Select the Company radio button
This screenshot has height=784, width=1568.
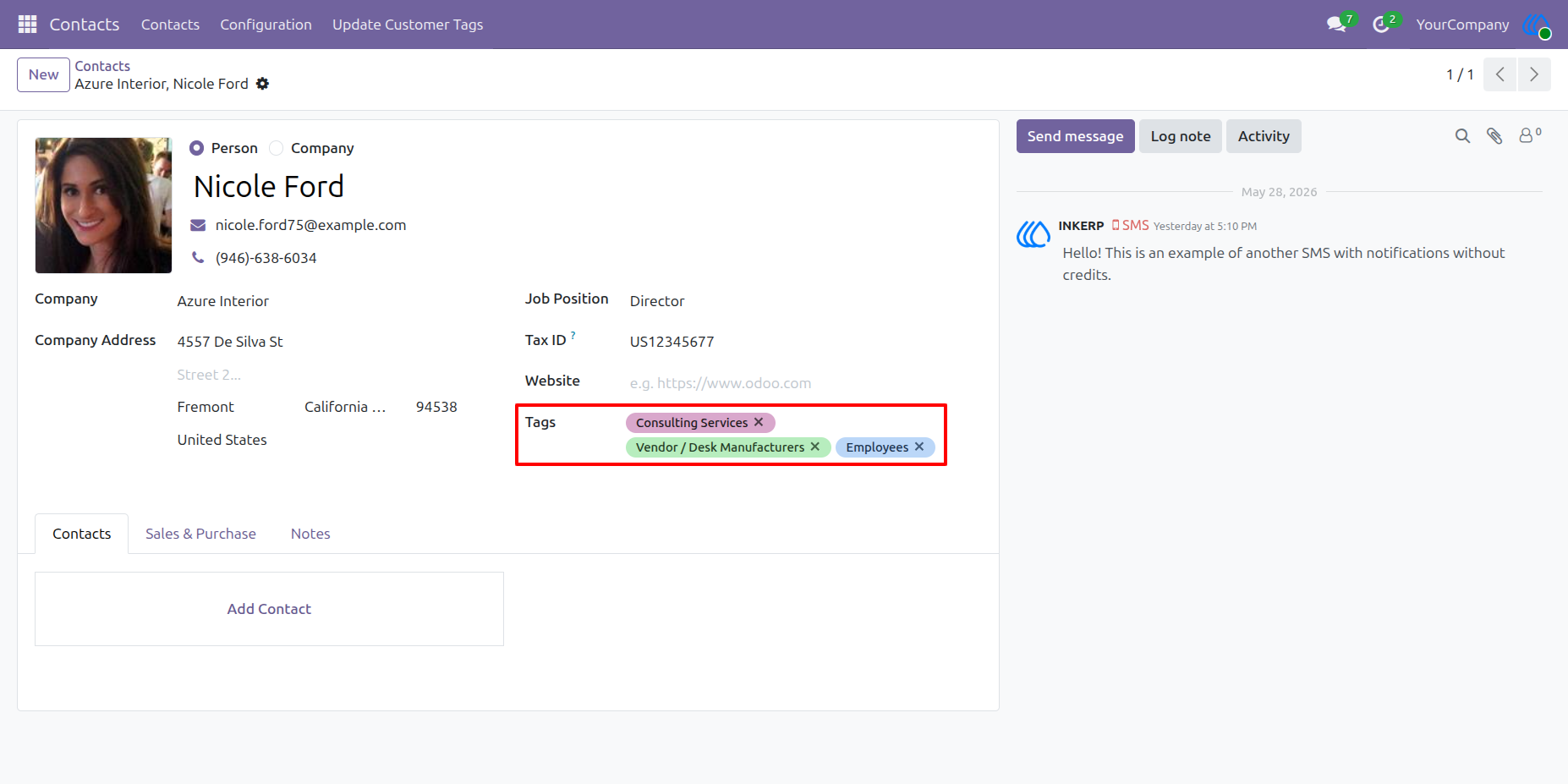click(x=276, y=148)
